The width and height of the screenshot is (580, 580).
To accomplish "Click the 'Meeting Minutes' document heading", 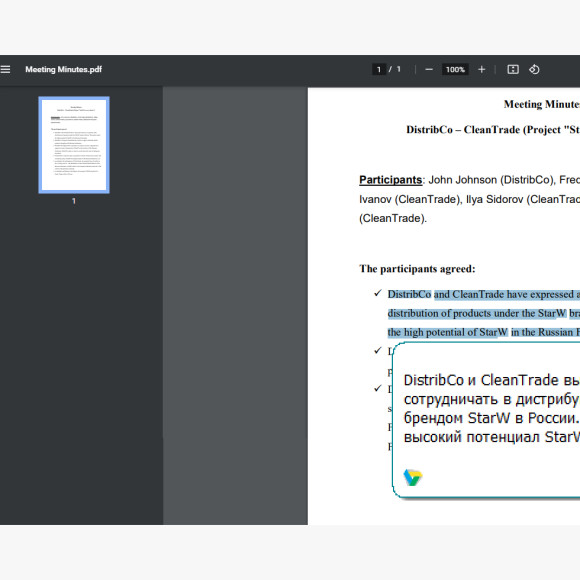I will tap(542, 104).
